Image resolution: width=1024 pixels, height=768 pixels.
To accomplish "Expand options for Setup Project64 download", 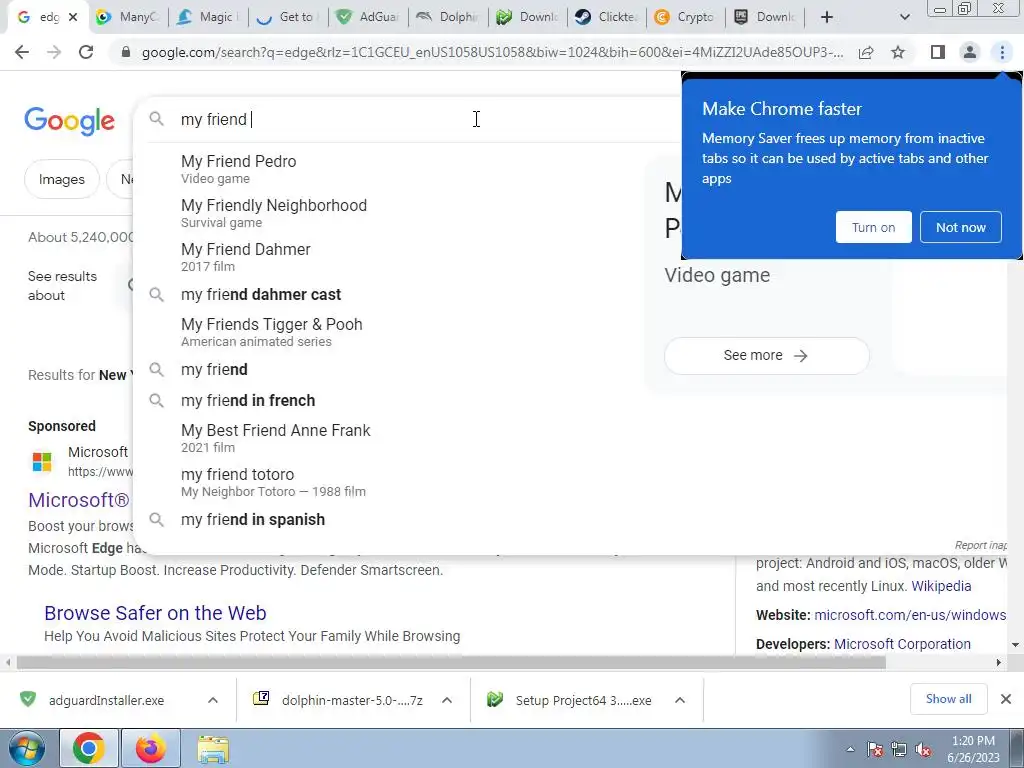I will pyautogui.click(x=680, y=700).
